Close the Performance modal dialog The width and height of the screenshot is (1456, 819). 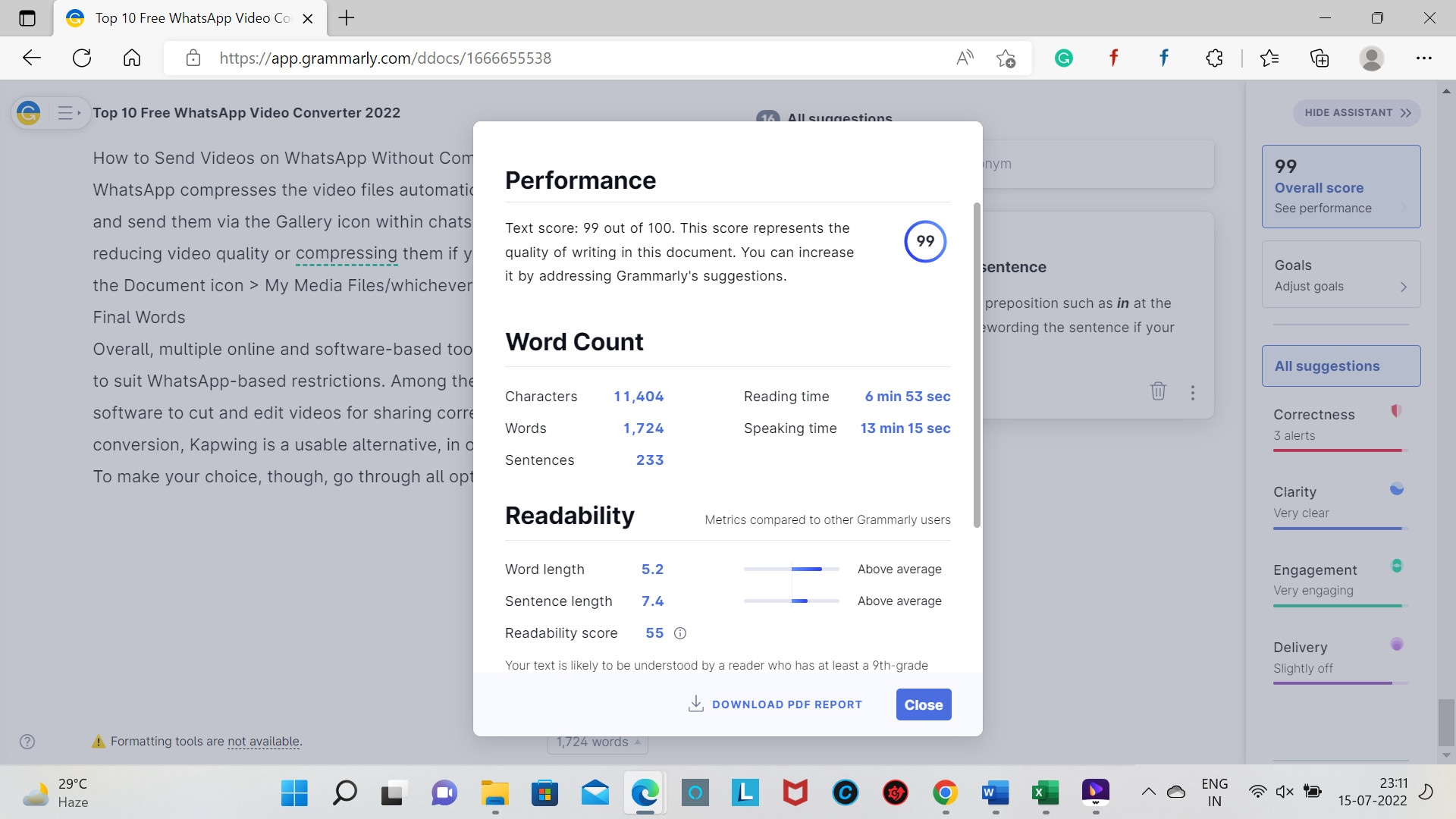tap(923, 704)
